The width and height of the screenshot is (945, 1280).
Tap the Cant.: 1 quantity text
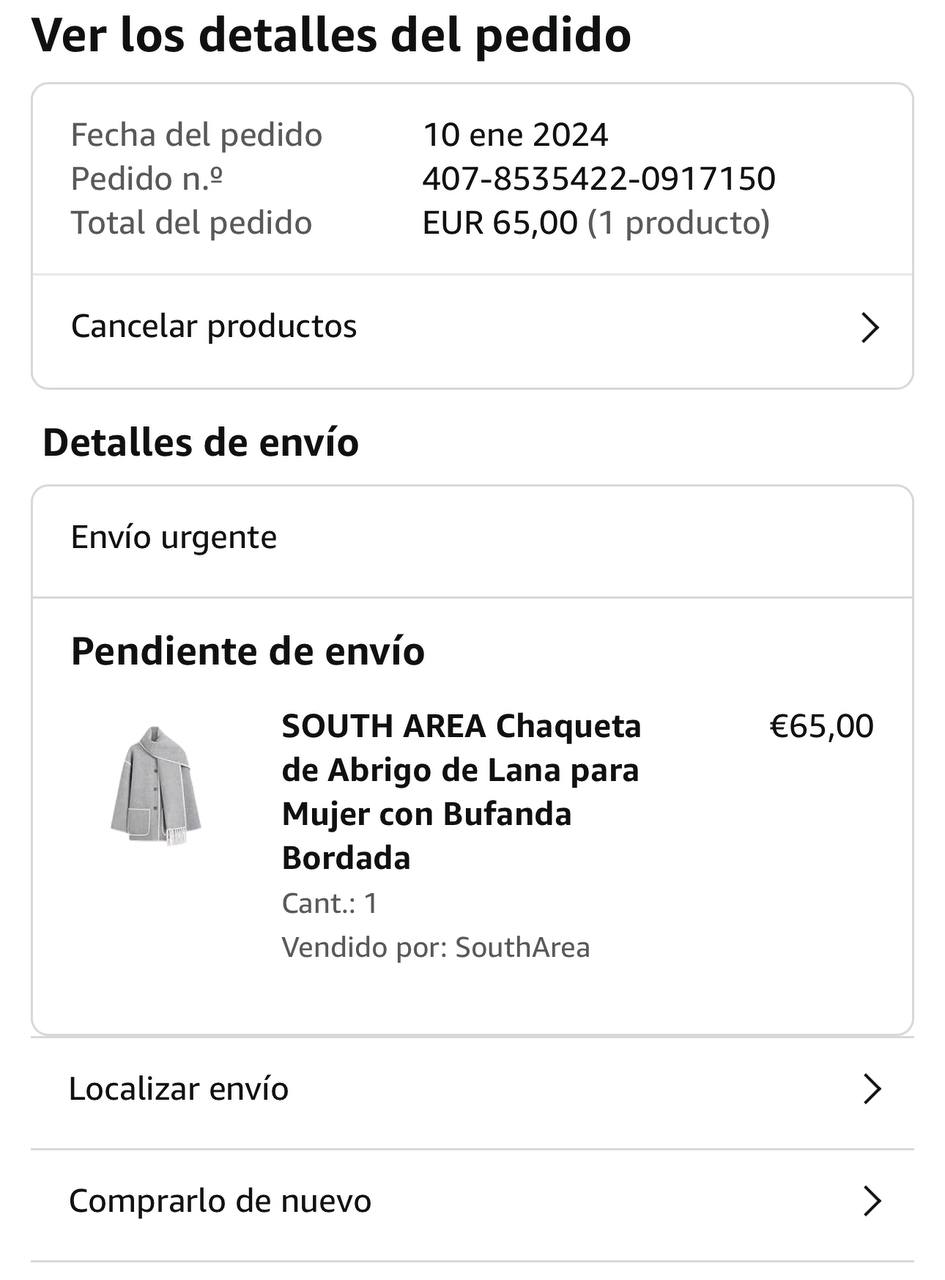tap(330, 903)
